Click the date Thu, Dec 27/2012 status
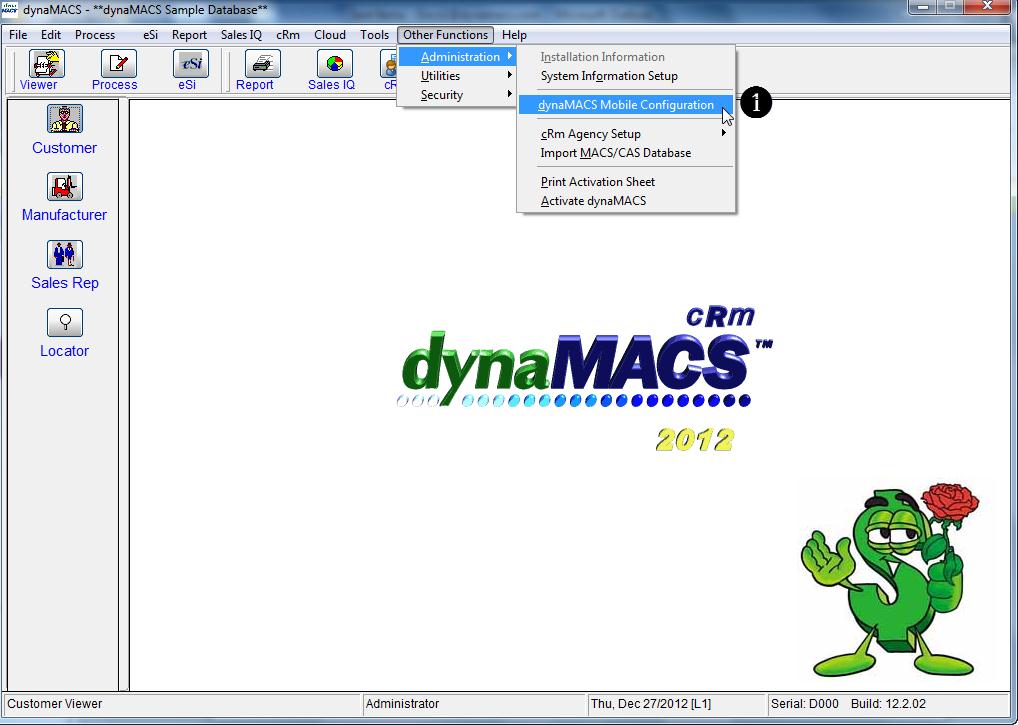This screenshot has width=1018, height=725. coord(651,704)
